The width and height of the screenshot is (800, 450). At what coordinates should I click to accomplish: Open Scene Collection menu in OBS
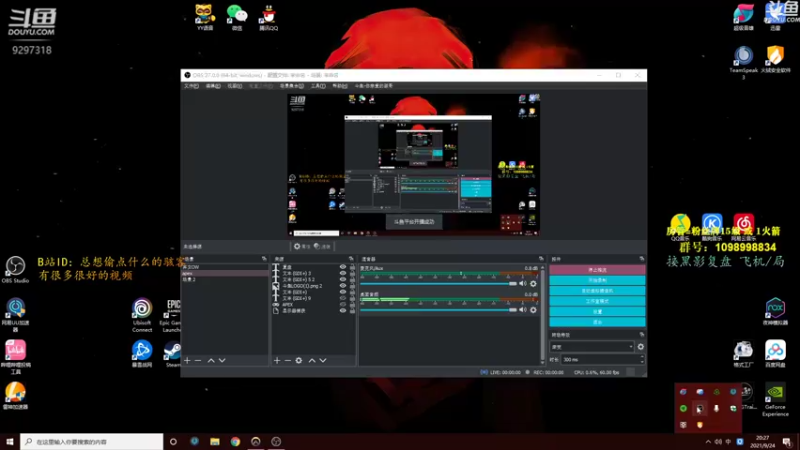[292, 86]
